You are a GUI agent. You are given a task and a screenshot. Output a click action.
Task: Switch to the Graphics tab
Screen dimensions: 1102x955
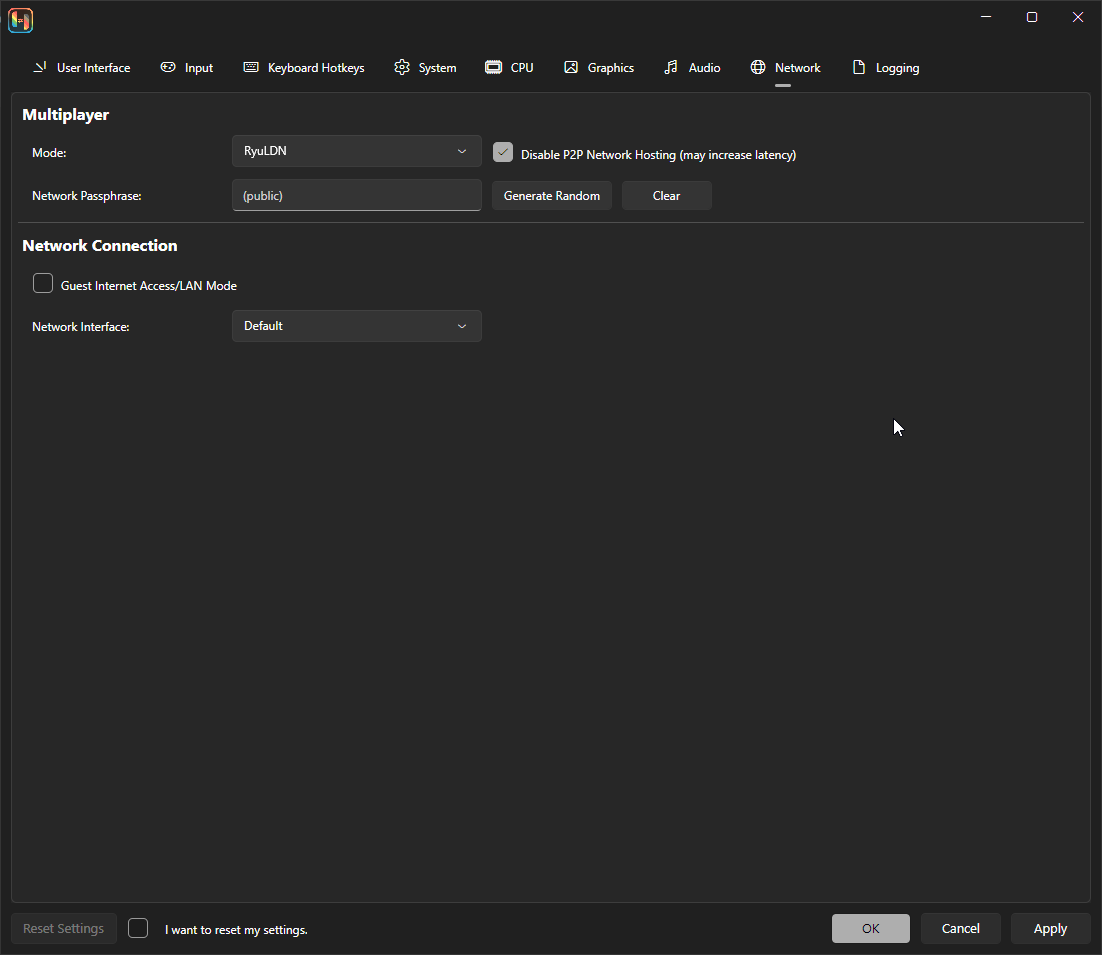pos(599,67)
